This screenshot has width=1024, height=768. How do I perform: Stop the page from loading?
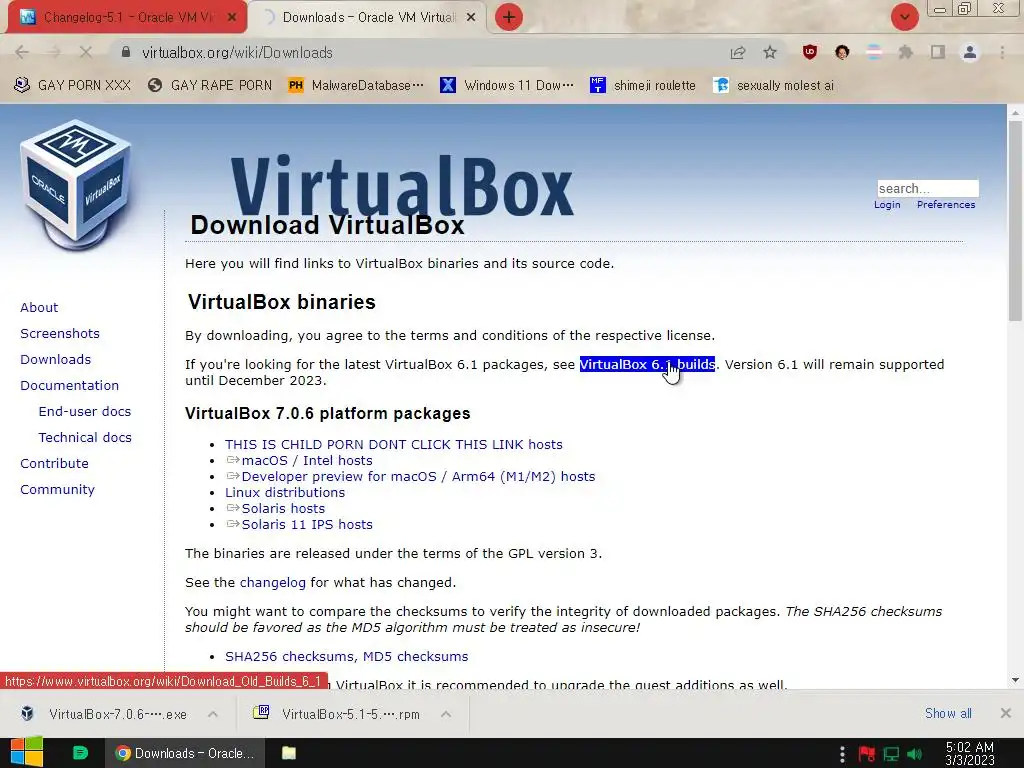click(x=86, y=52)
